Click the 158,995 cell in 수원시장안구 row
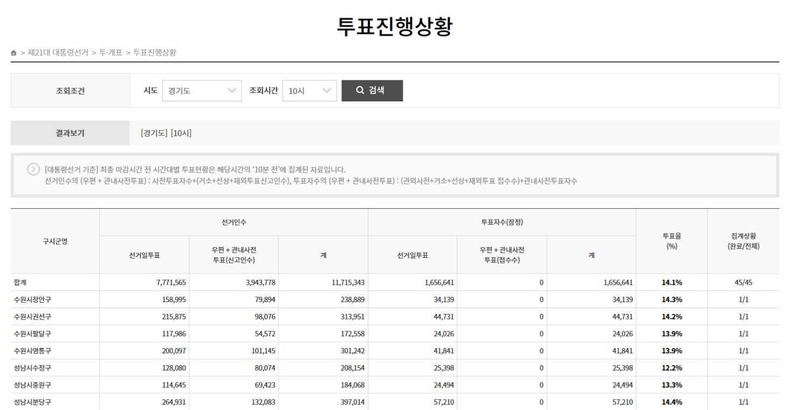790x410 pixels. (x=174, y=300)
